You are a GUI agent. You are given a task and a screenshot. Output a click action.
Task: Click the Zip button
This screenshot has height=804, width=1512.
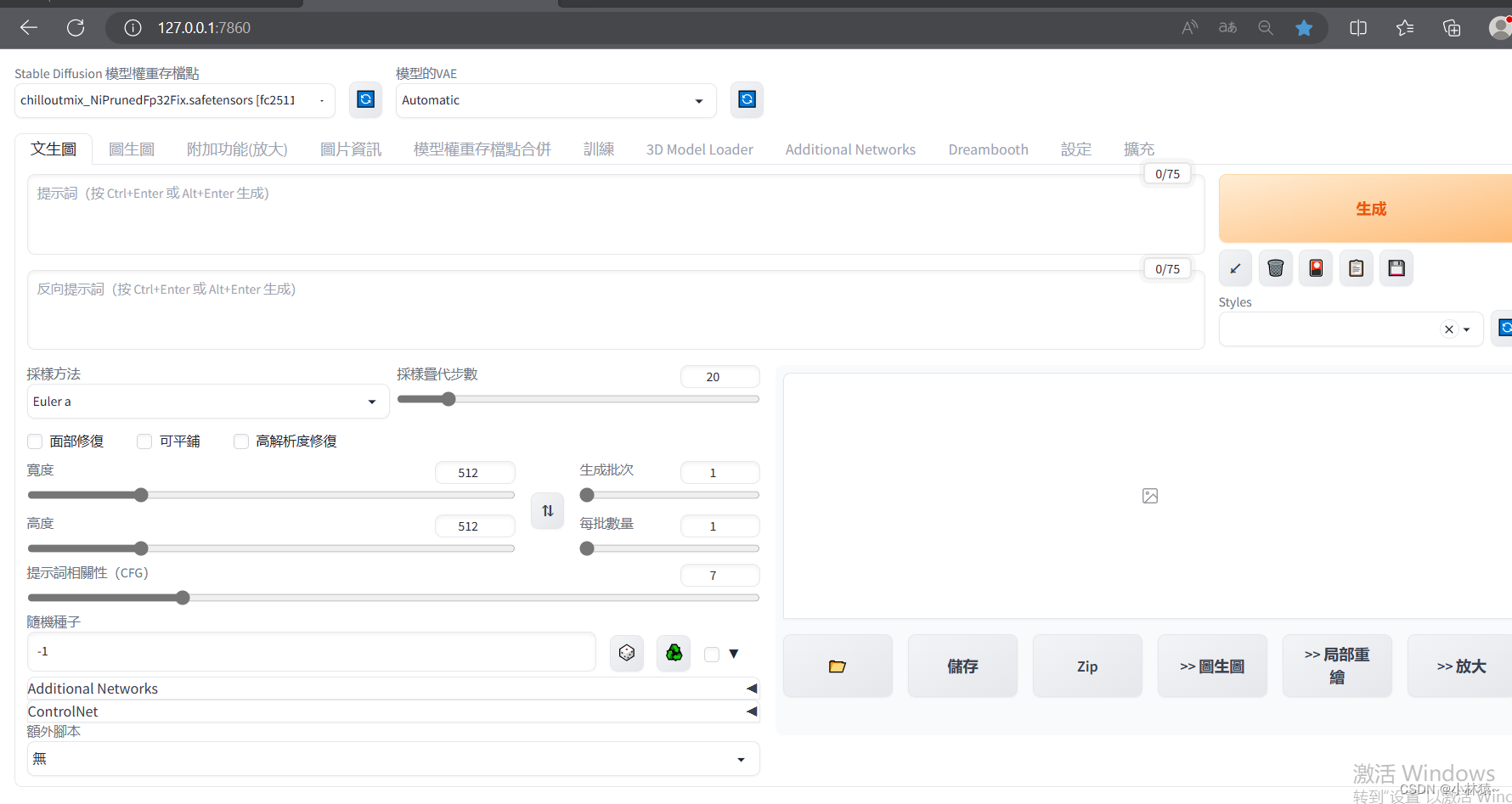pos(1087,666)
